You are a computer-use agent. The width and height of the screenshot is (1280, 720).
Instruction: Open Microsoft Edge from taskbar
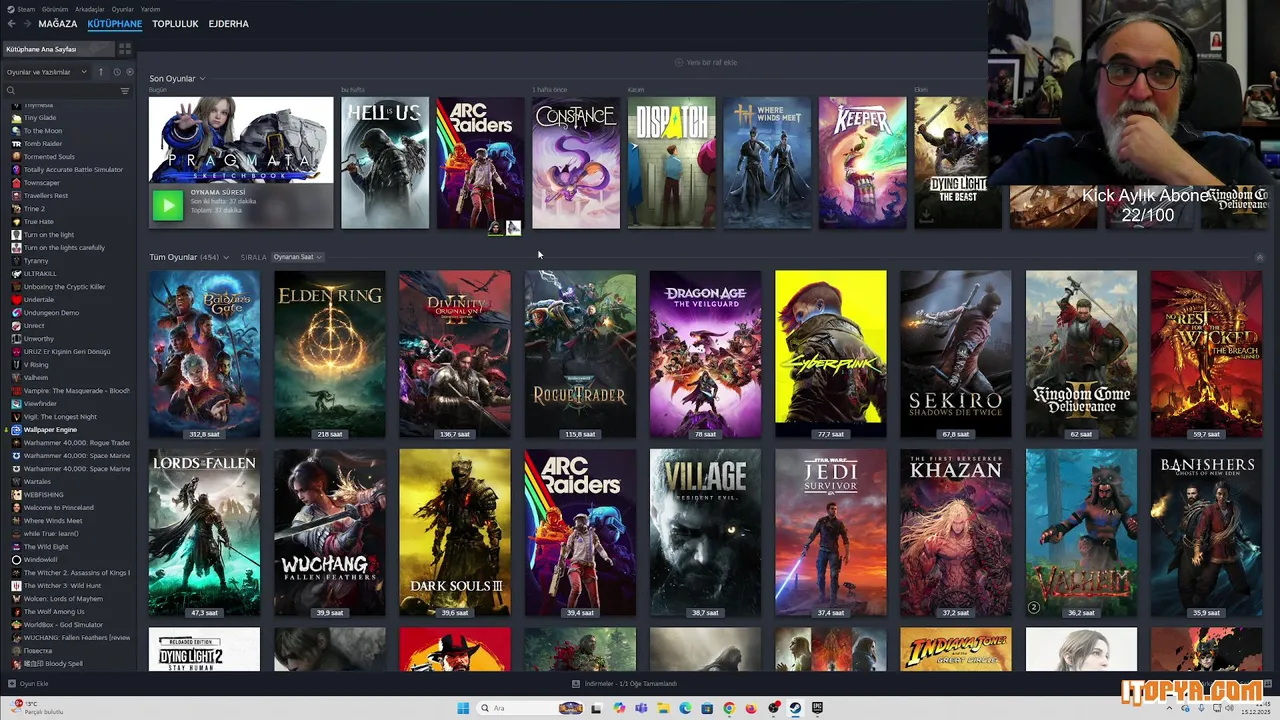[x=685, y=708]
